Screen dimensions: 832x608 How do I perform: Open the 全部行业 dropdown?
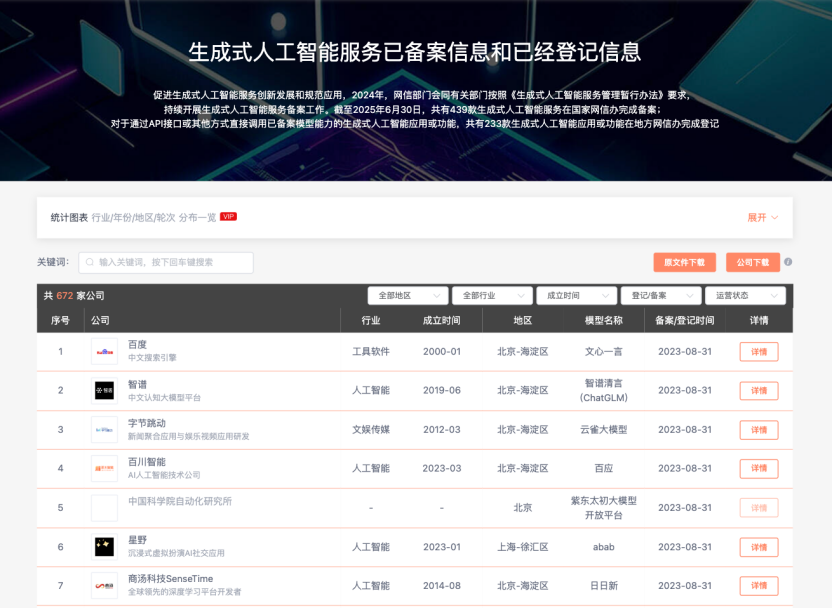coord(492,296)
